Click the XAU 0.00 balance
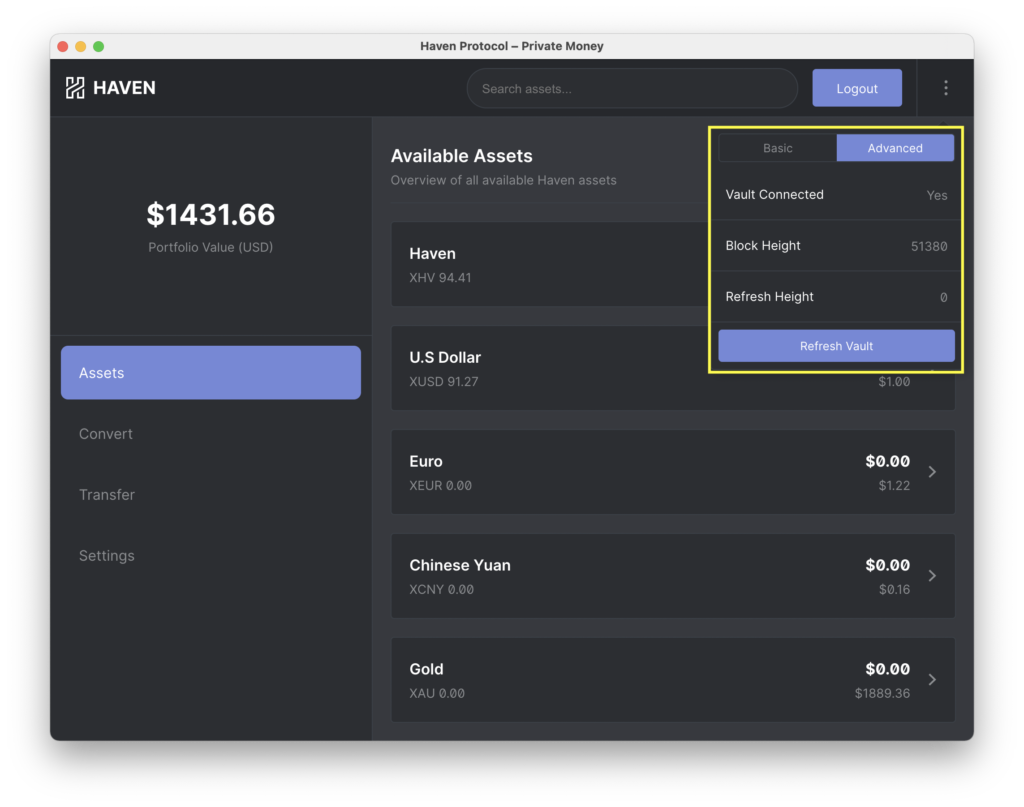1024x807 pixels. click(x=437, y=693)
